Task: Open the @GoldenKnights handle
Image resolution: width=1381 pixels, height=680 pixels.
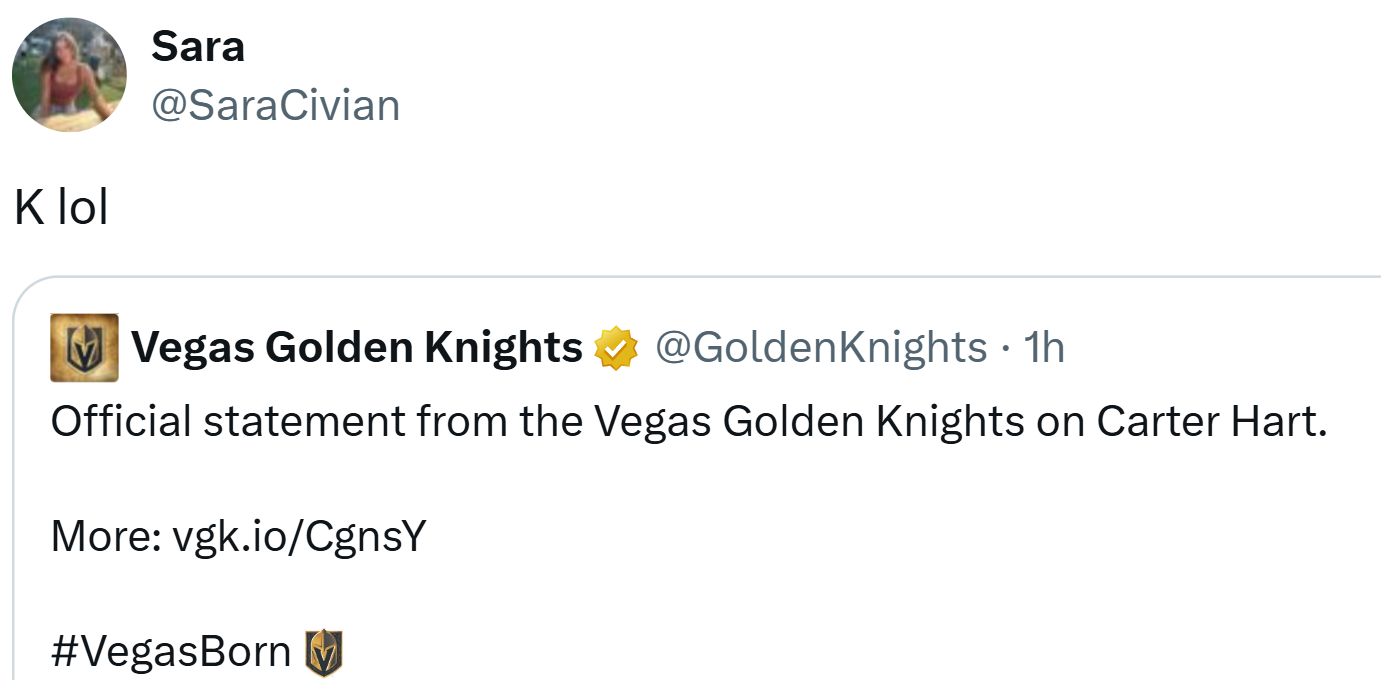Action: coord(821,348)
